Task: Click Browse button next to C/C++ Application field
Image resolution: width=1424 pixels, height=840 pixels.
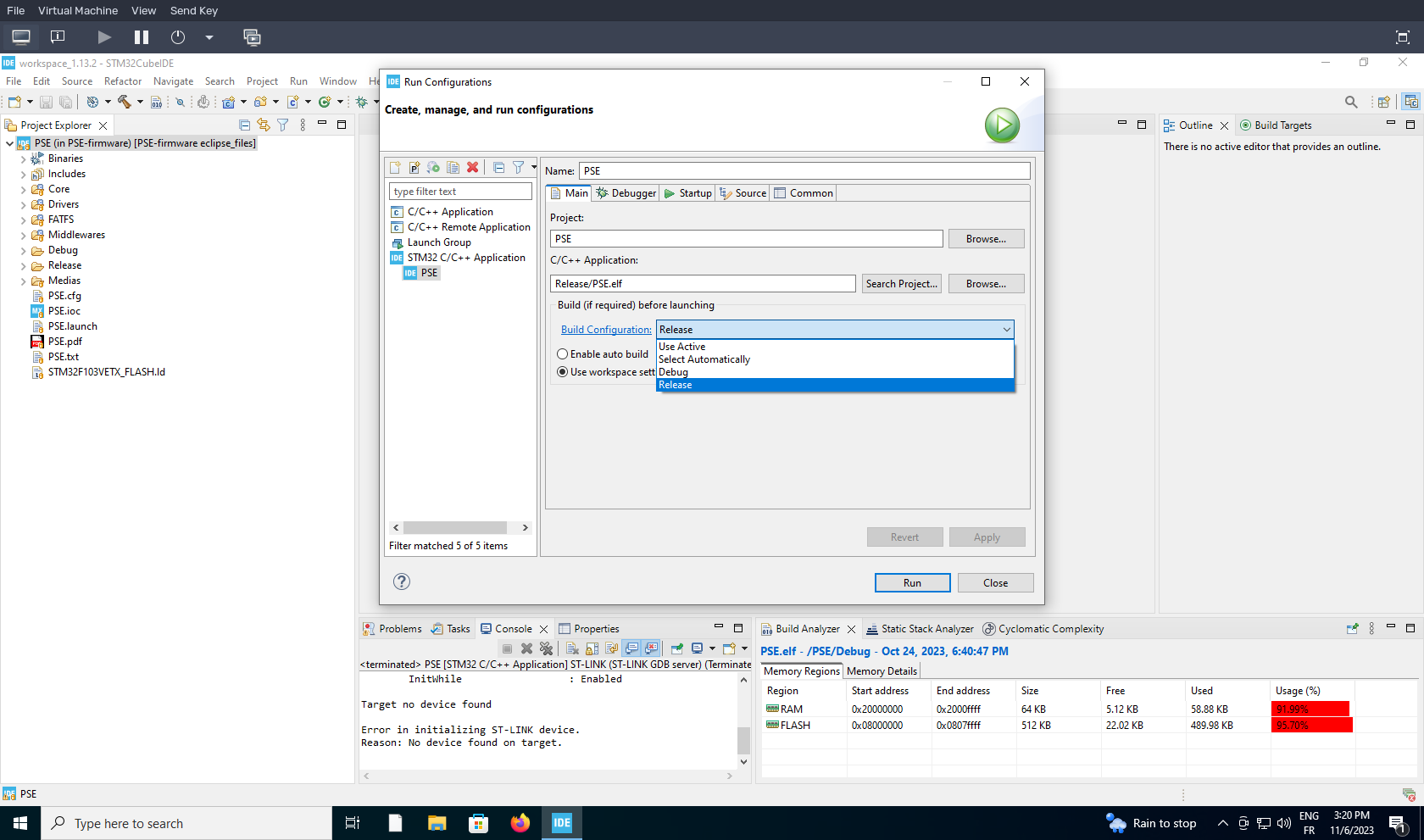Action: [x=986, y=284]
